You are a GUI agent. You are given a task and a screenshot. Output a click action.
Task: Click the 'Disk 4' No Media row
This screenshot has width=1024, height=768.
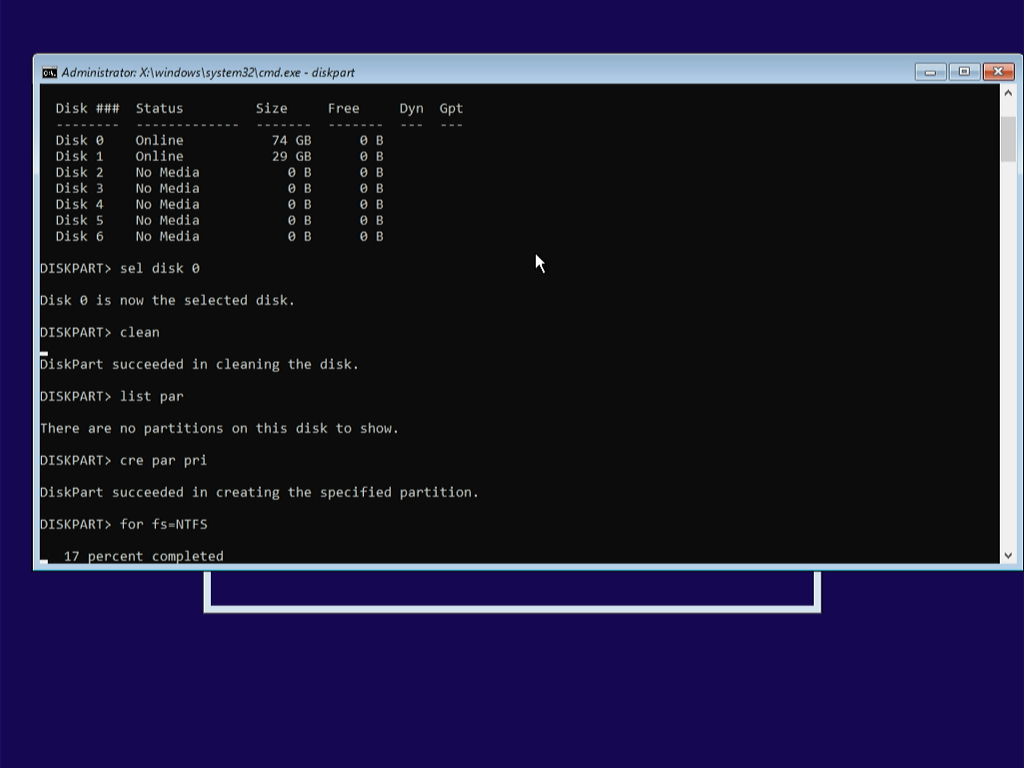click(219, 204)
